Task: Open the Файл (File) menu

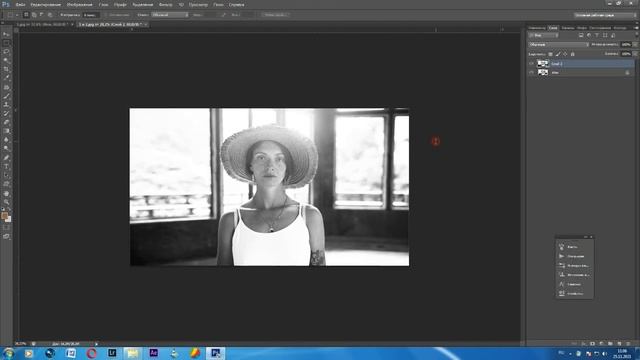Action: click(20, 4)
